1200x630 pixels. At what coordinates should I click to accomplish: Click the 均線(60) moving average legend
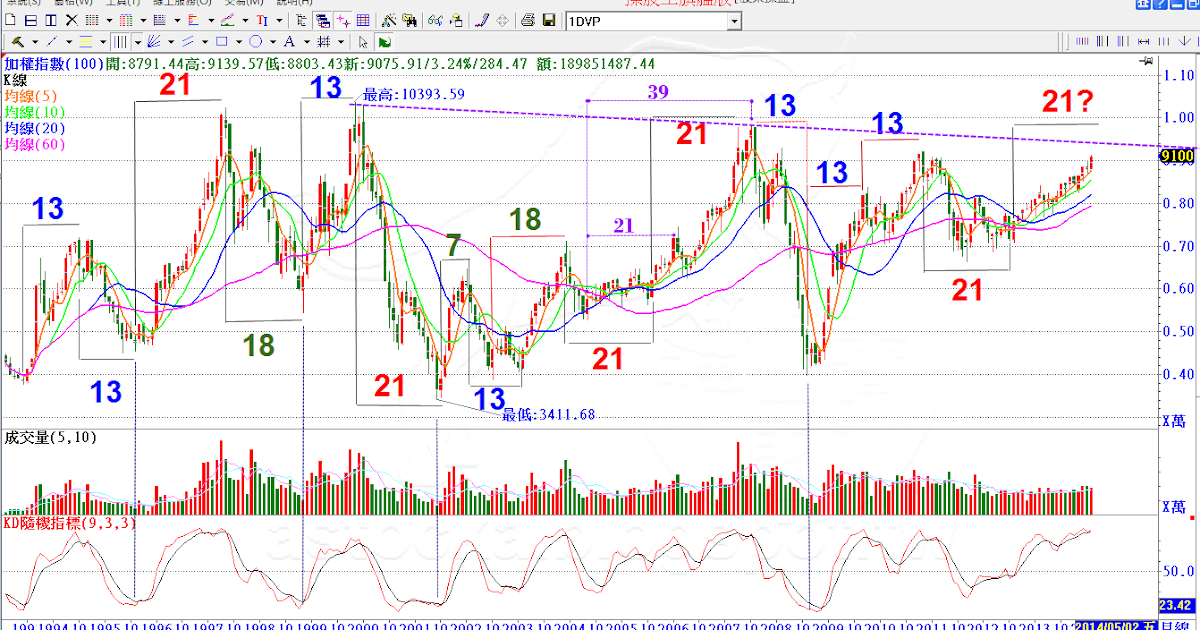point(36,144)
